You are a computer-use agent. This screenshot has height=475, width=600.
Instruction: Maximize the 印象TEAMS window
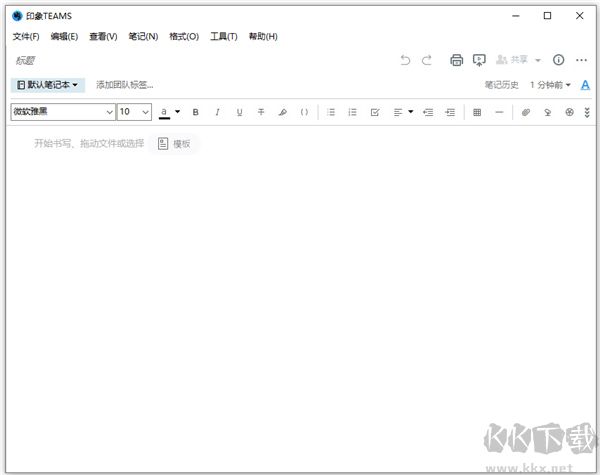click(x=548, y=16)
